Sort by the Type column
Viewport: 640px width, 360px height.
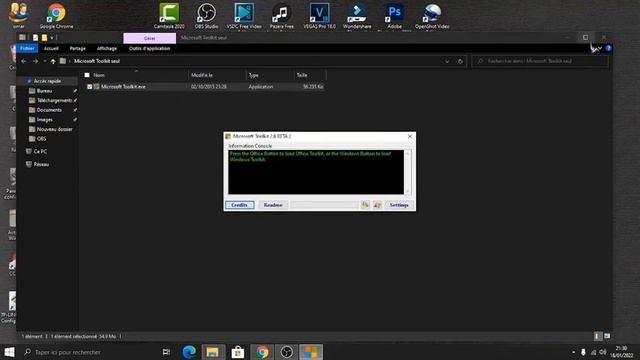[253, 75]
